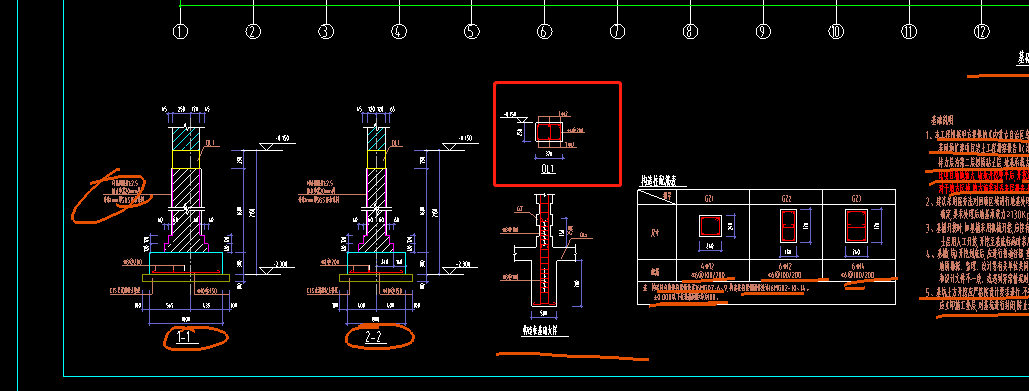Select the QL1 leader label in section 1-1
The height and width of the screenshot is (391, 1029).
(x=211, y=142)
